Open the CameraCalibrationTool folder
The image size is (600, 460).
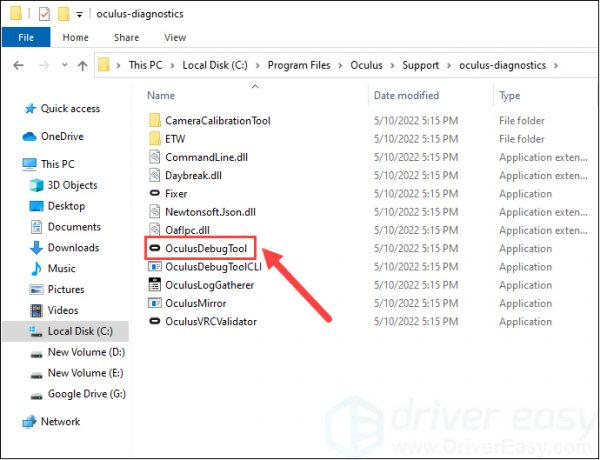point(217,121)
